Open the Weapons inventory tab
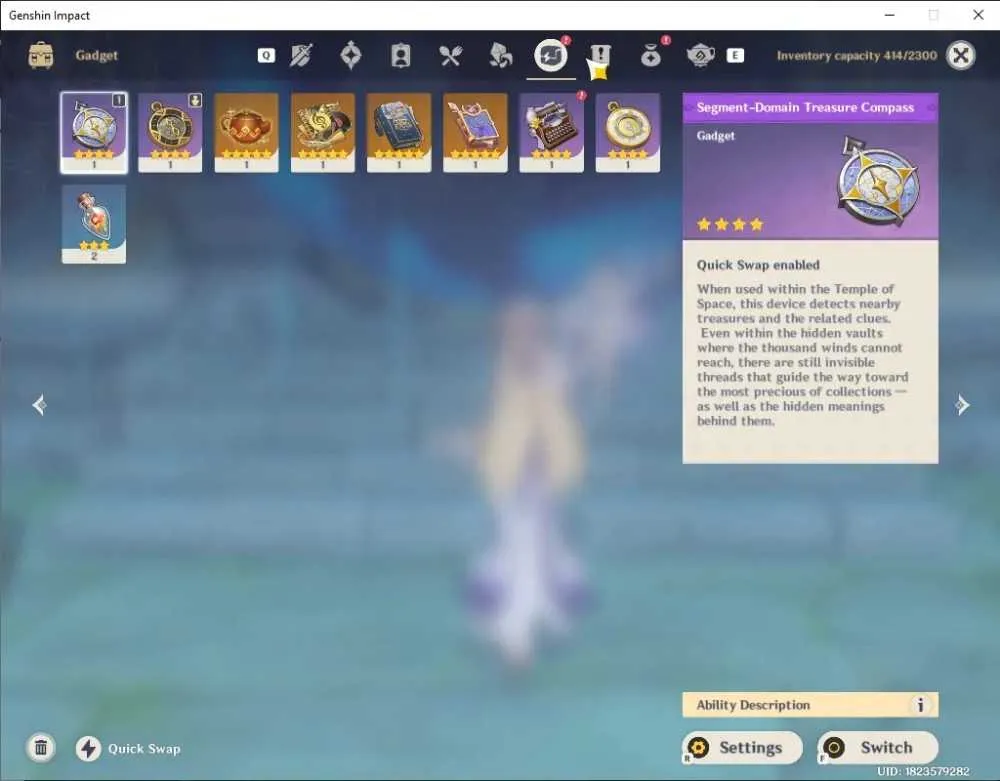The image size is (1000, 781). point(301,55)
